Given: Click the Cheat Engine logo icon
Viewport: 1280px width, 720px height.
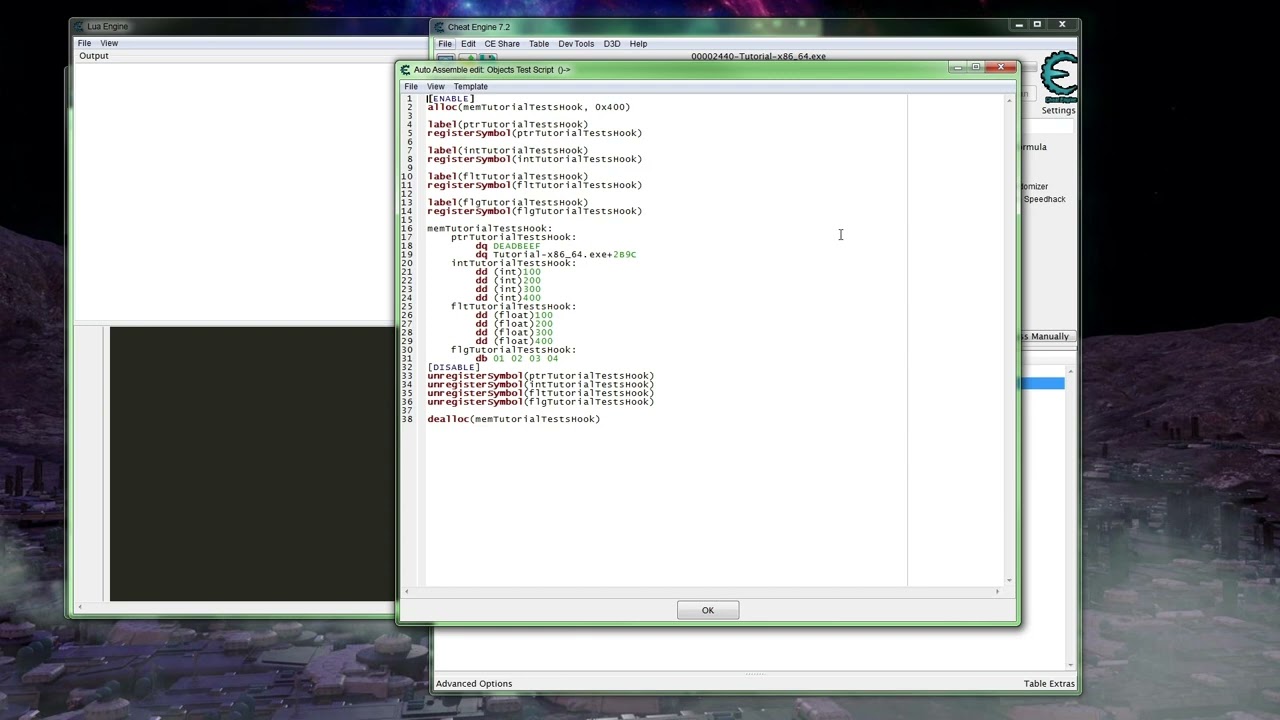Looking at the screenshot, I should [x=1058, y=77].
